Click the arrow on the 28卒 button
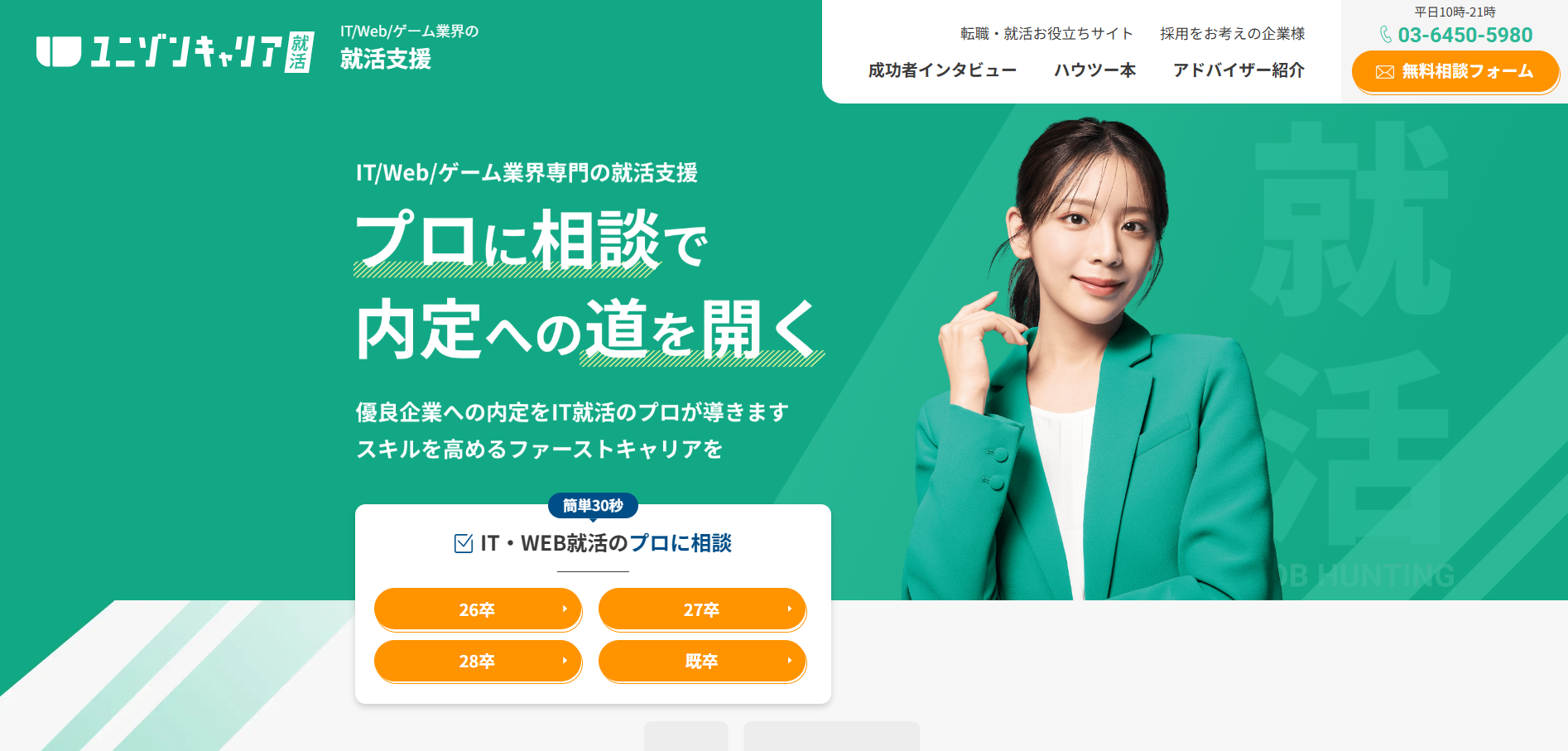Viewport: 1568px width, 751px height. click(x=565, y=660)
